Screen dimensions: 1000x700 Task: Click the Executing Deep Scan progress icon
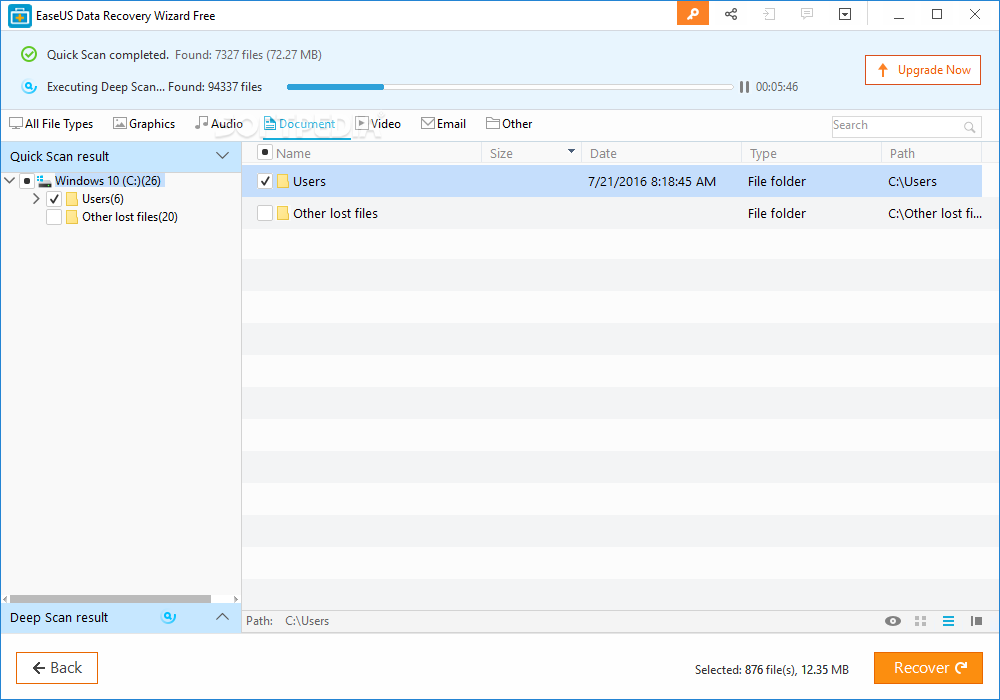click(x=29, y=87)
